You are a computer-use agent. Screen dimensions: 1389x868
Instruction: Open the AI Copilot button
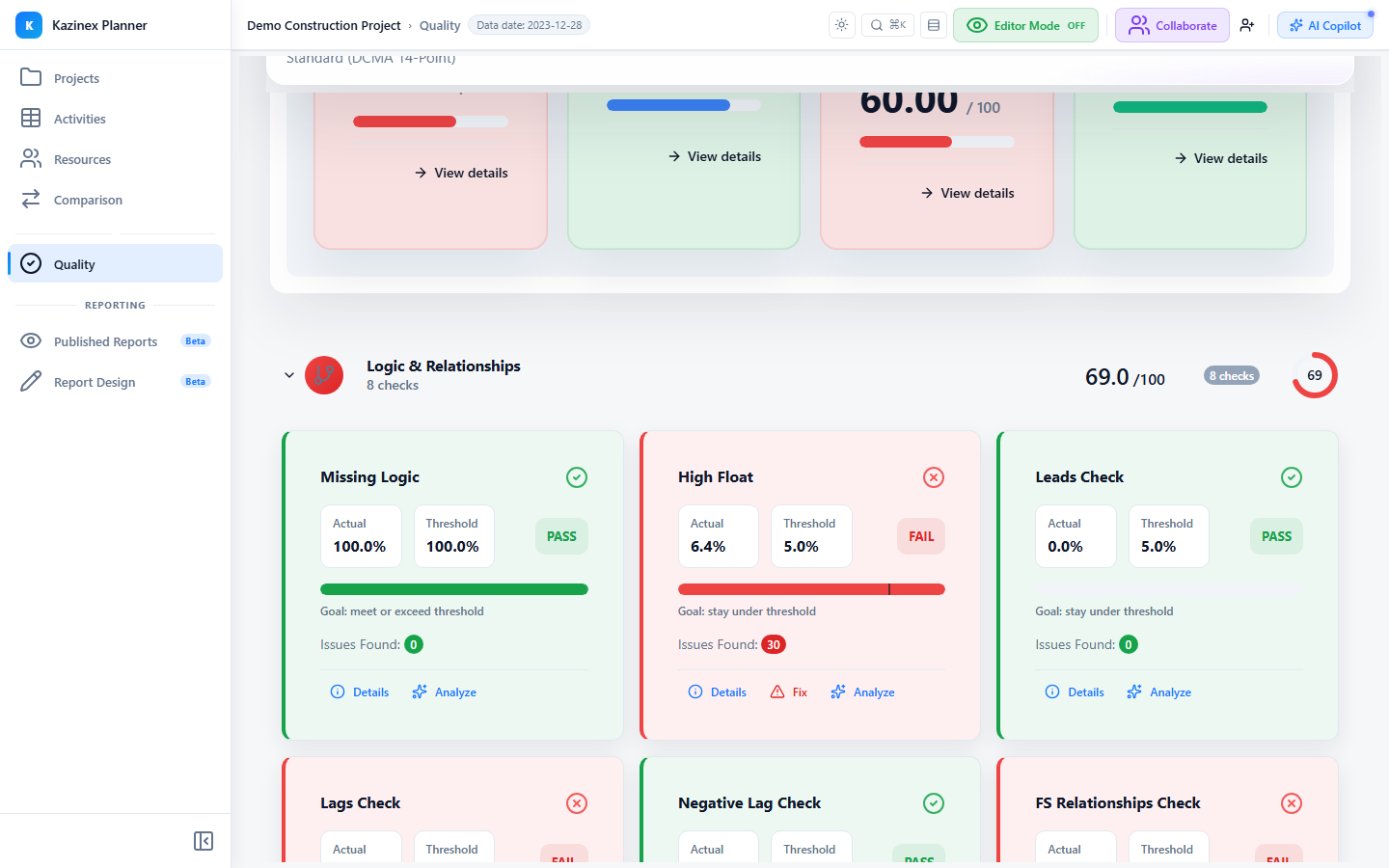[1325, 25]
